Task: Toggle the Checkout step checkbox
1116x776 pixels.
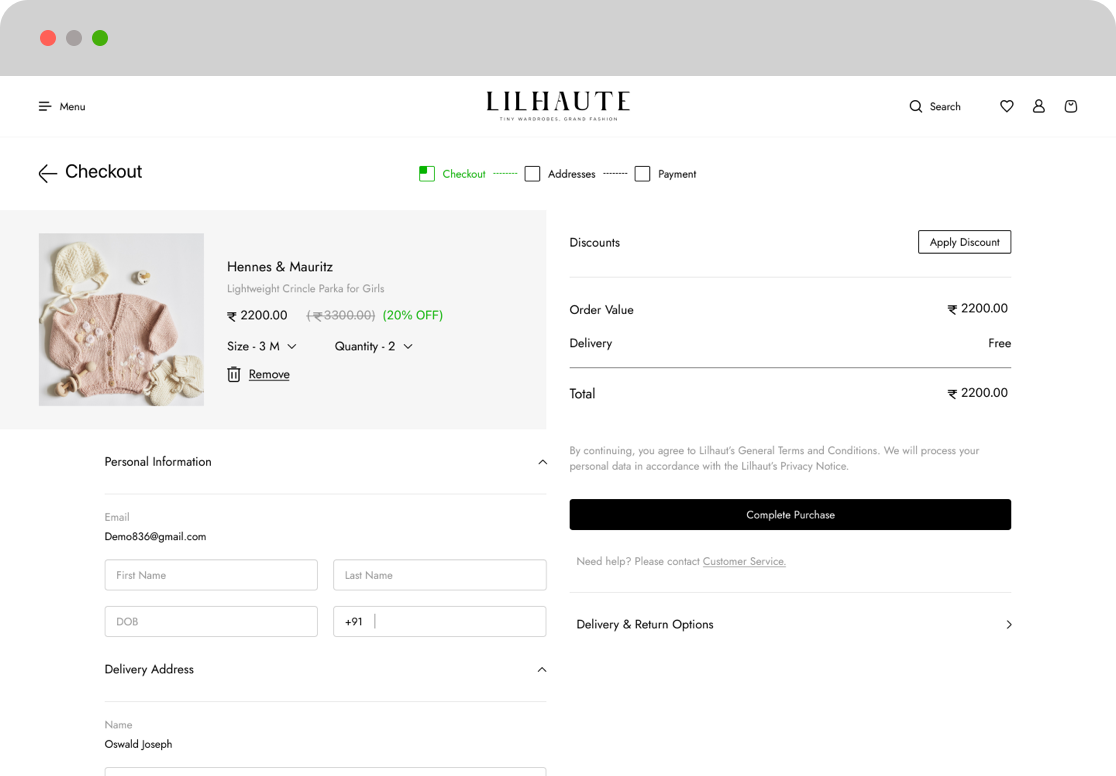Action: point(427,174)
